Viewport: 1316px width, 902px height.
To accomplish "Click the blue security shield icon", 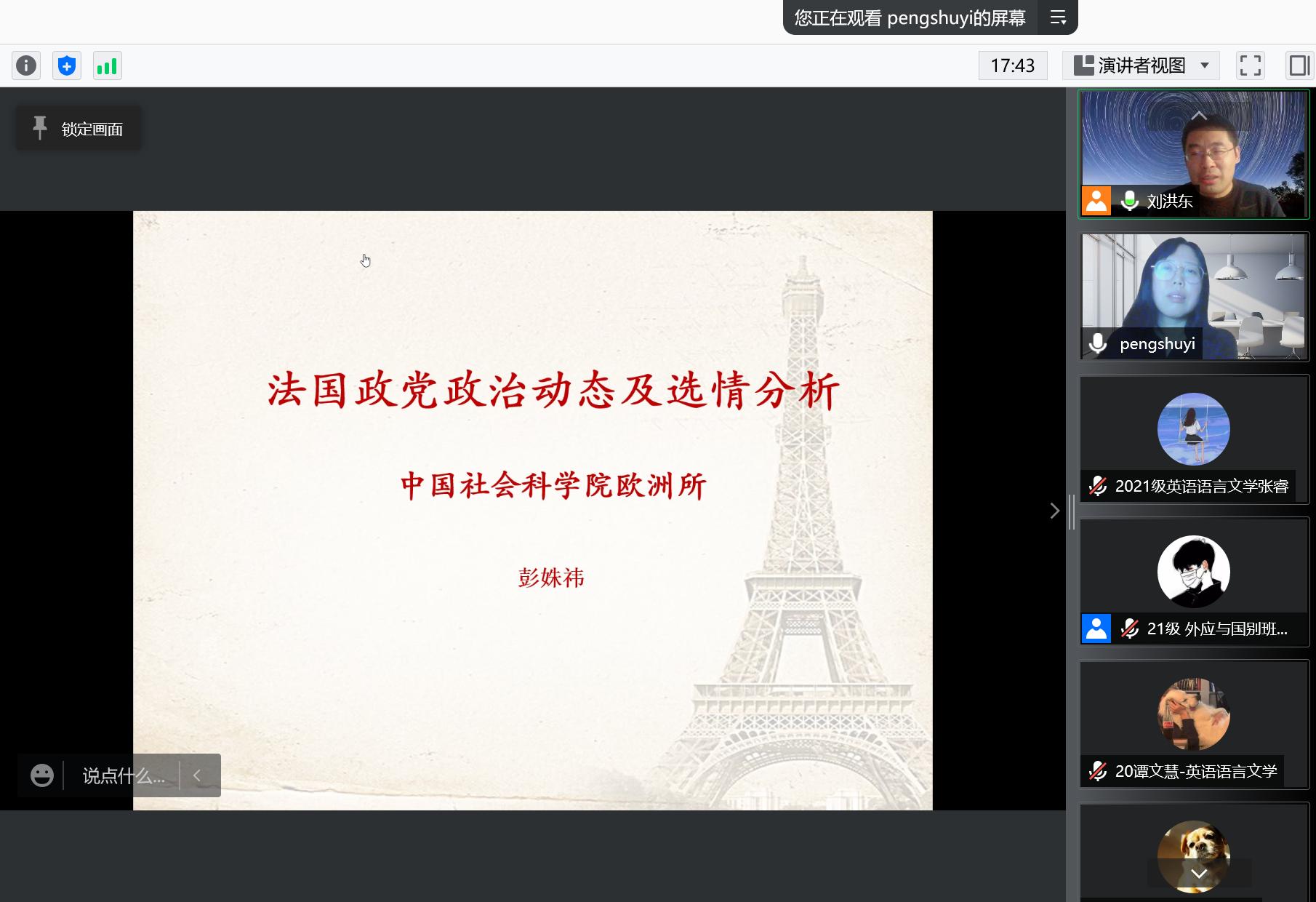I will pyautogui.click(x=67, y=66).
